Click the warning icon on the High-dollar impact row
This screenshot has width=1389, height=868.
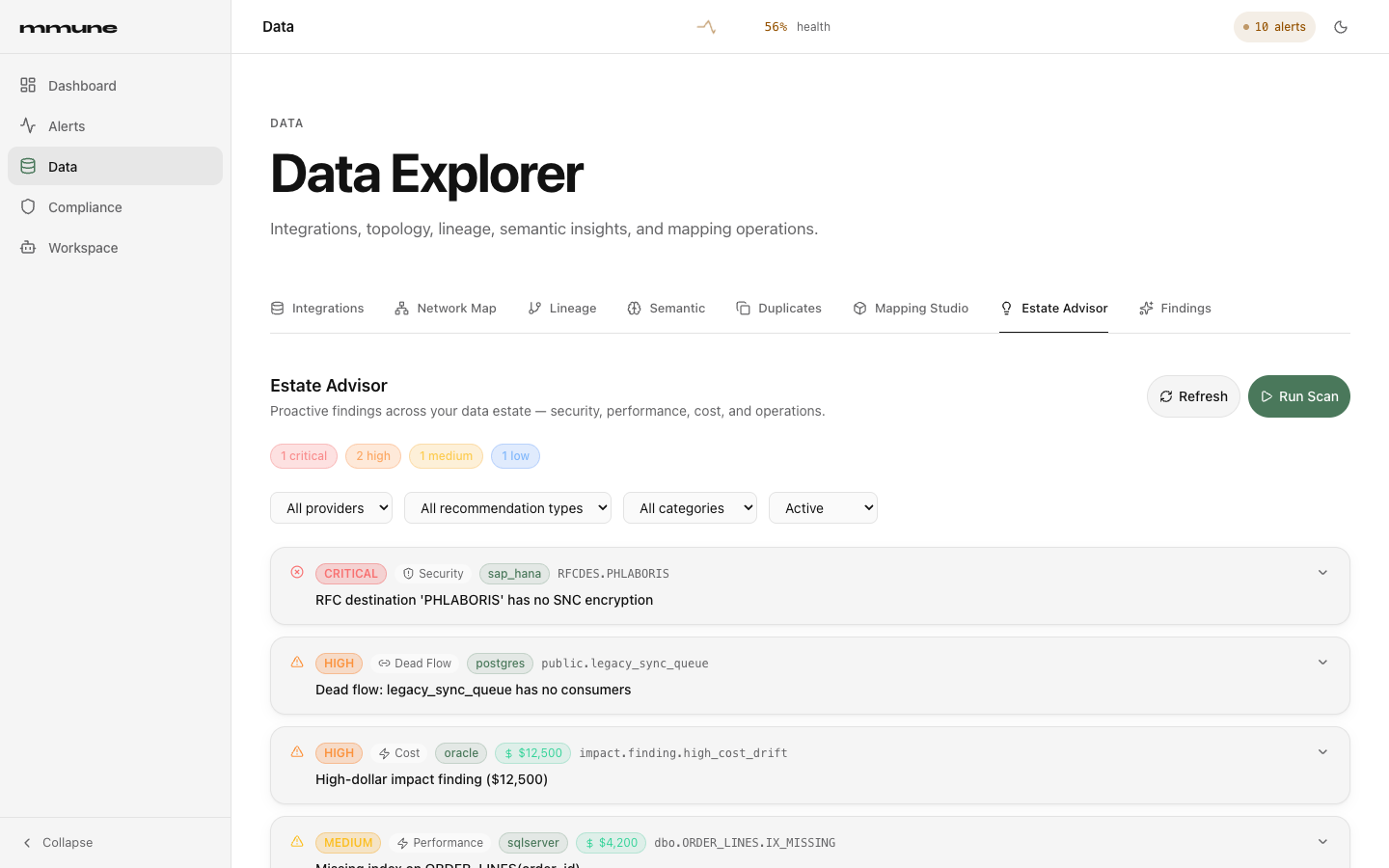click(x=297, y=751)
